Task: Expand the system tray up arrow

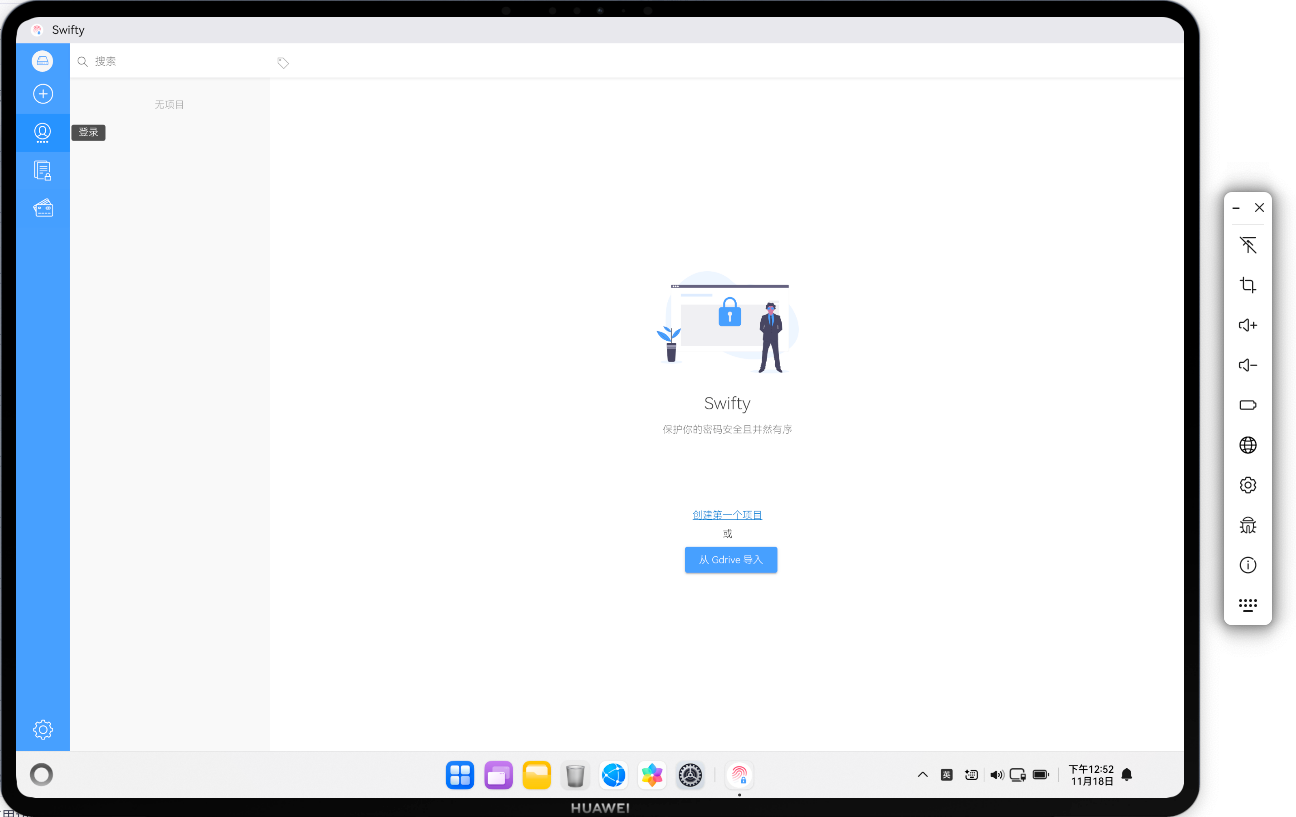Action: click(923, 774)
